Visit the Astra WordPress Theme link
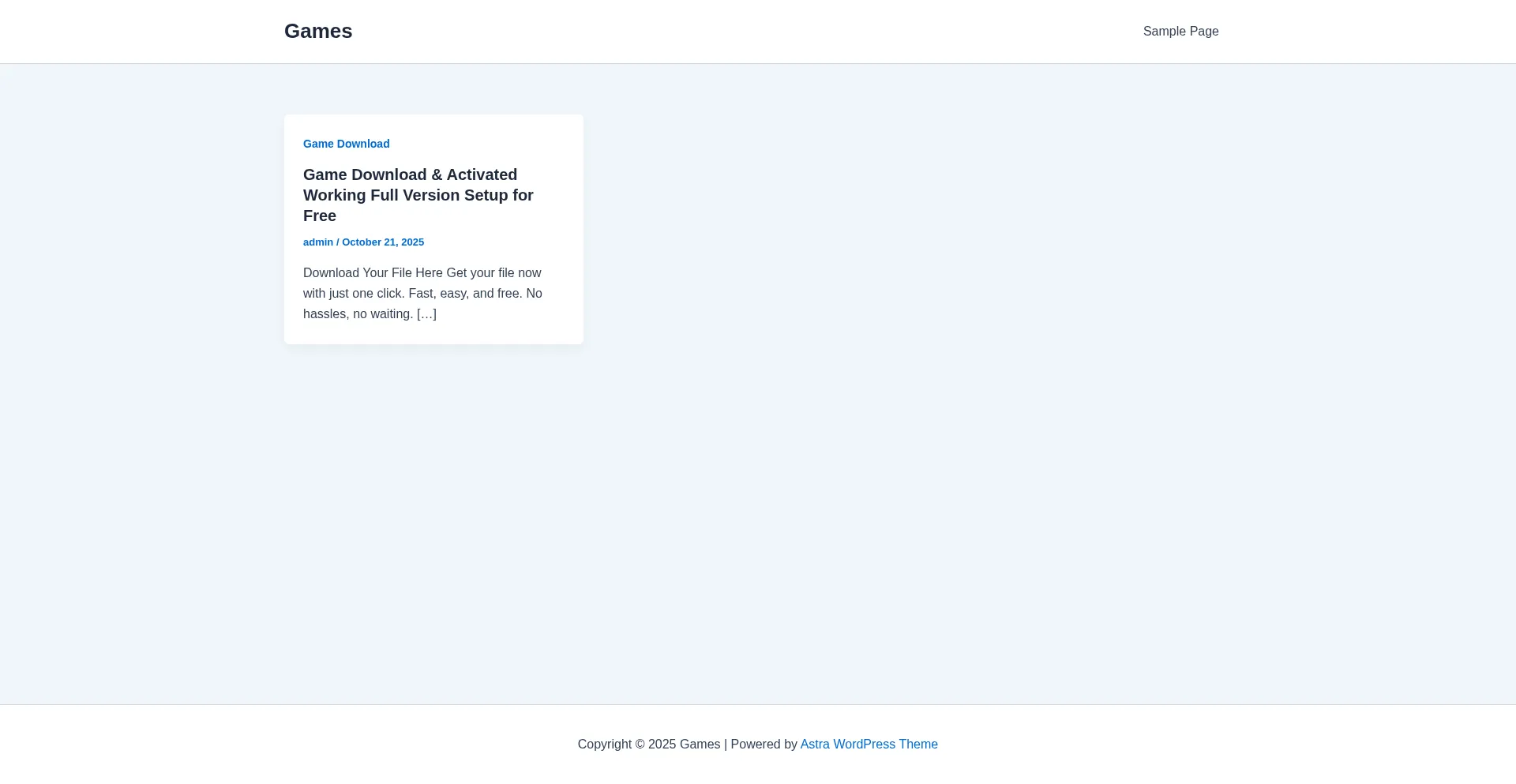This screenshot has width=1516, height=784. 869,745
